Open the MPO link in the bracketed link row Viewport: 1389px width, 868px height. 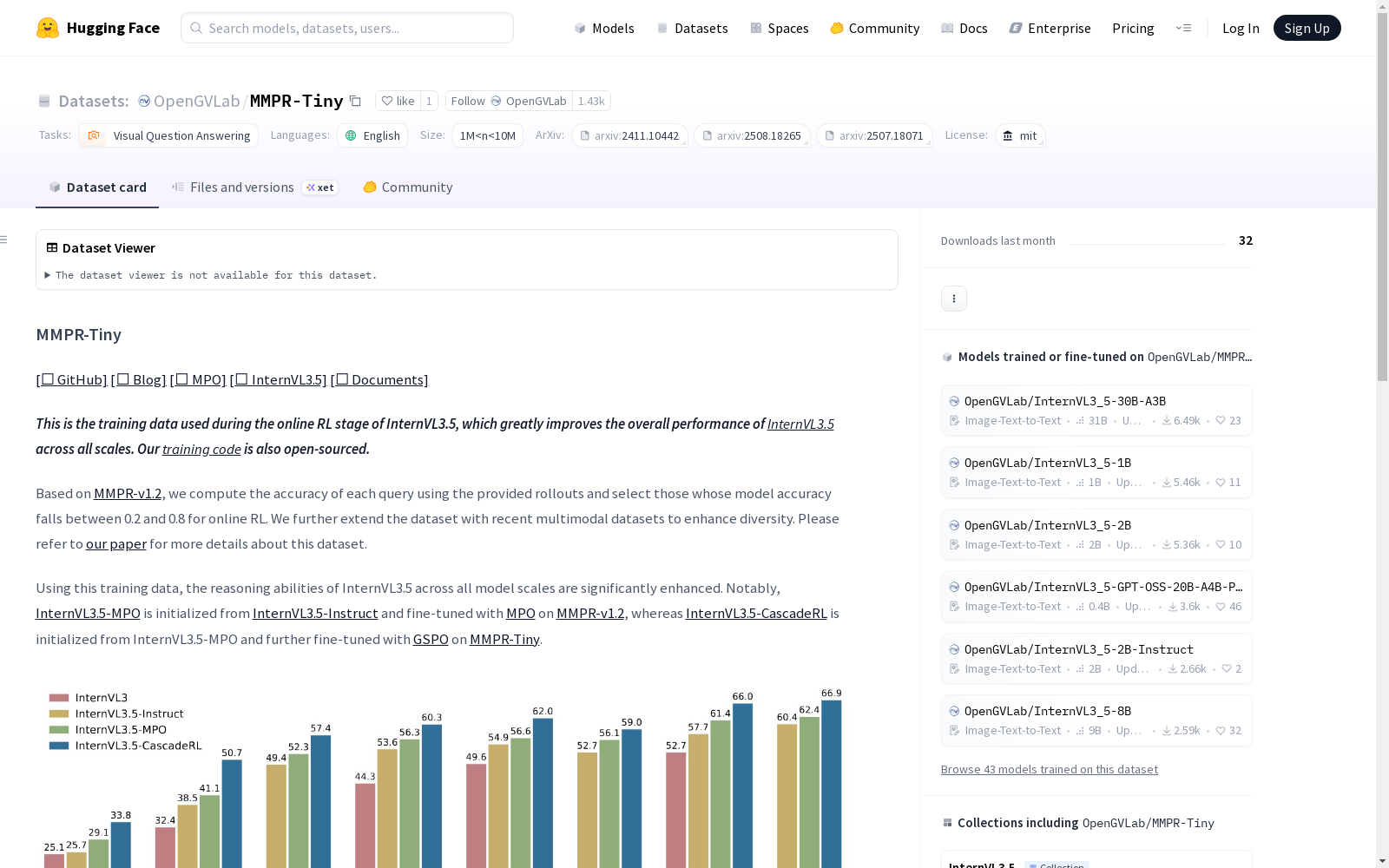point(198,379)
